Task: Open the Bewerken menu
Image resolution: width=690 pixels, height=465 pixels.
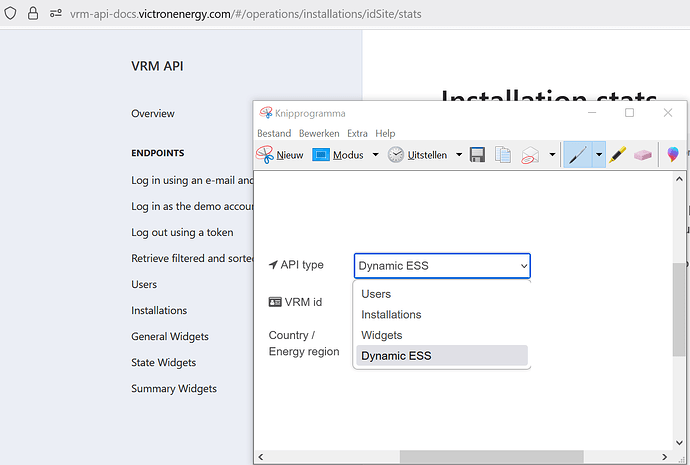Action: click(319, 133)
